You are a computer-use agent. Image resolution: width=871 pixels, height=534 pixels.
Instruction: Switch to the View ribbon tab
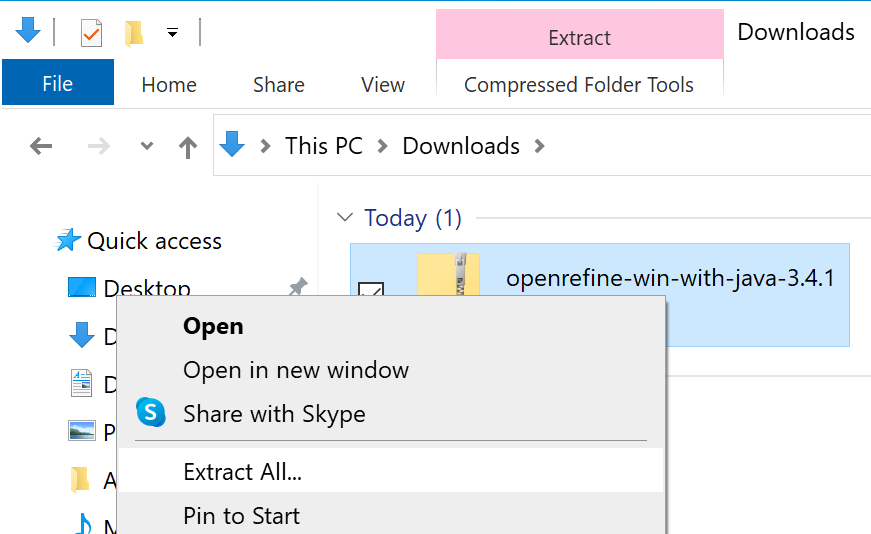point(383,85)
